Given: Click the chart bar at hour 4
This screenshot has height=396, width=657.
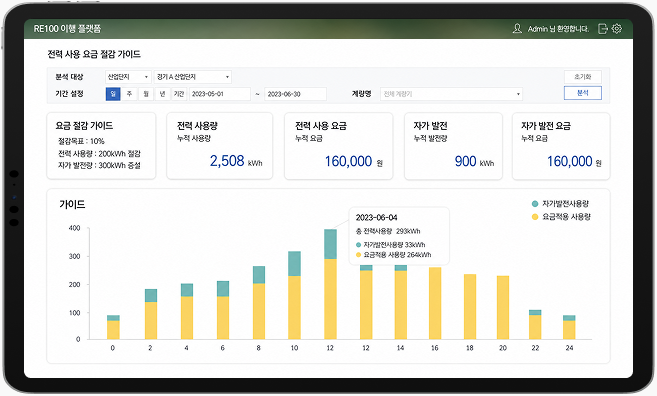Looking at the screenshot, I should click(x=187, y=311).
